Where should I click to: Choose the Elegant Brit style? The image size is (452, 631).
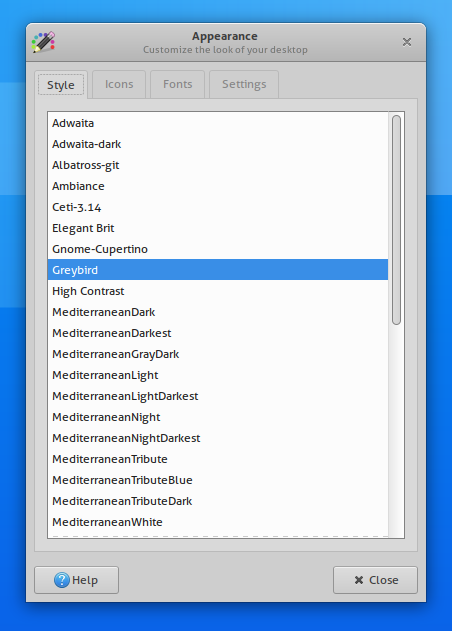click(x=218, y=228)
